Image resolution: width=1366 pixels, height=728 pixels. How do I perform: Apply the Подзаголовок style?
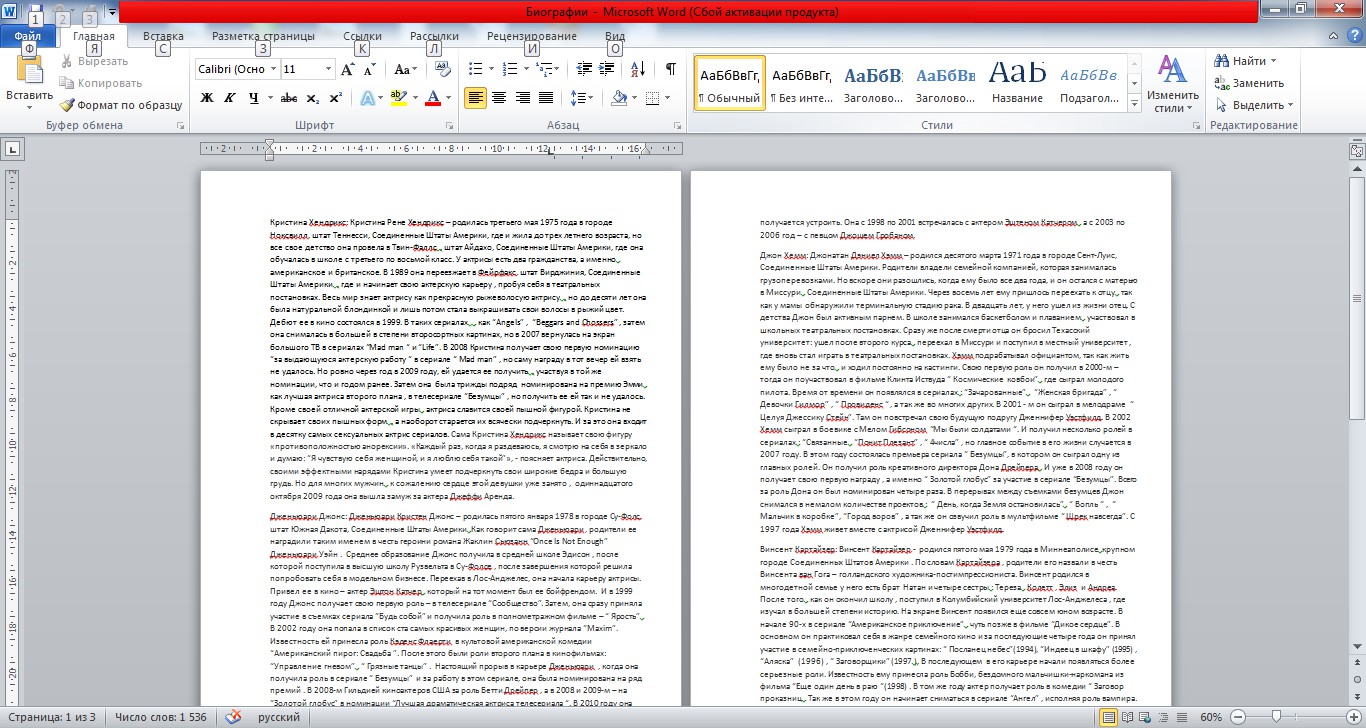tap(1090, 83)
